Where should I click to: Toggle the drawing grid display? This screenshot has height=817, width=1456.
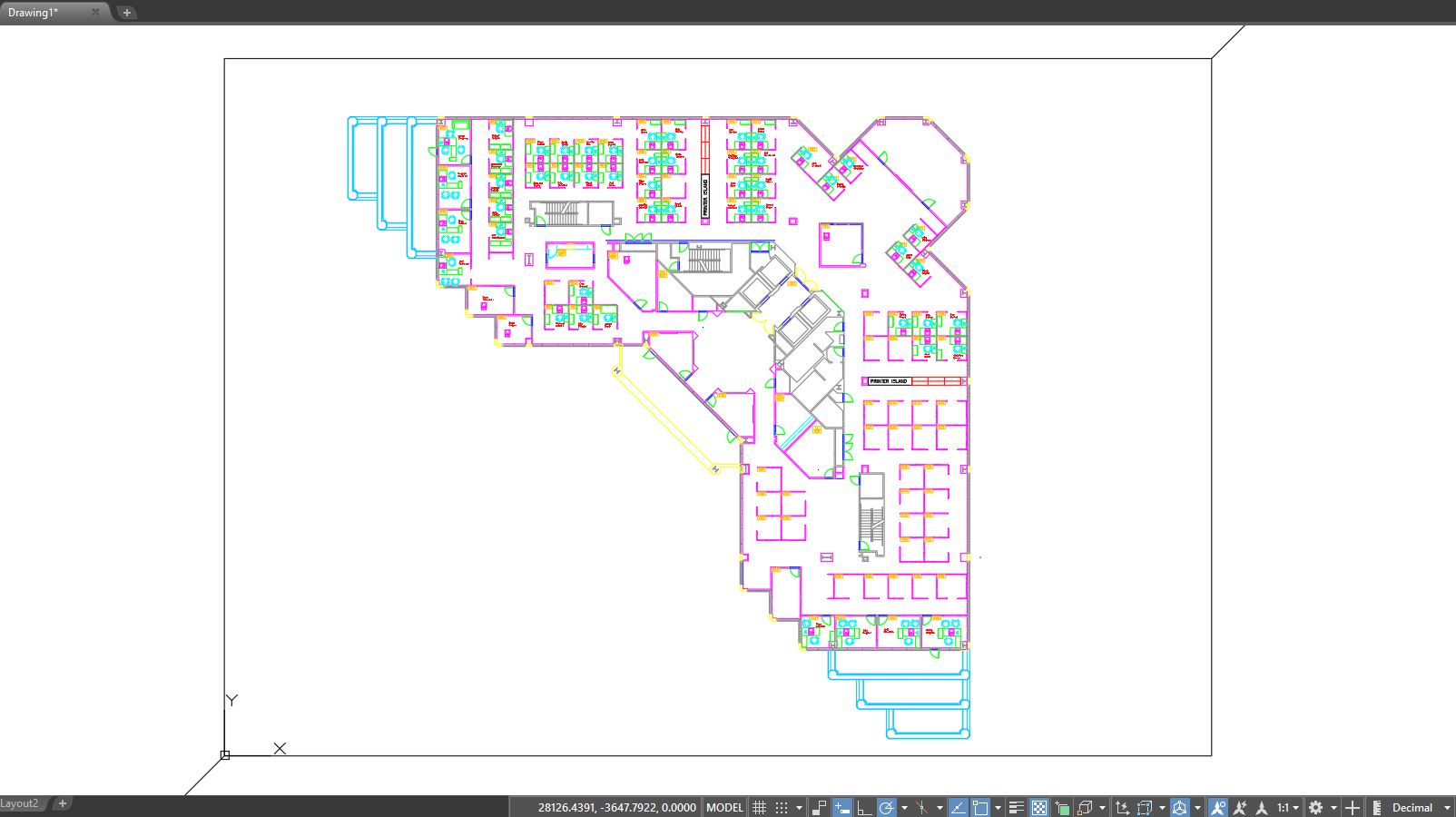[760, 807]
